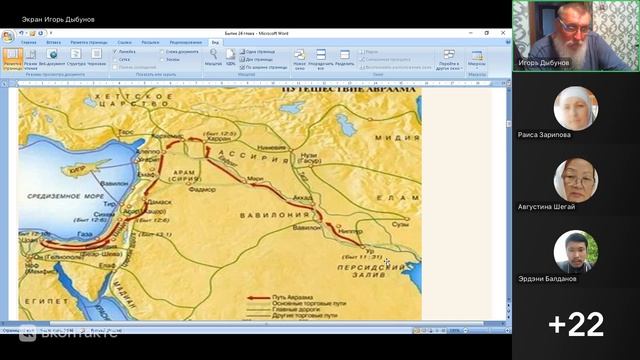Screen dimensions: 640x360
Task: Toggle the Эскизы thumbnails checkbox
Action: [170, 60]
